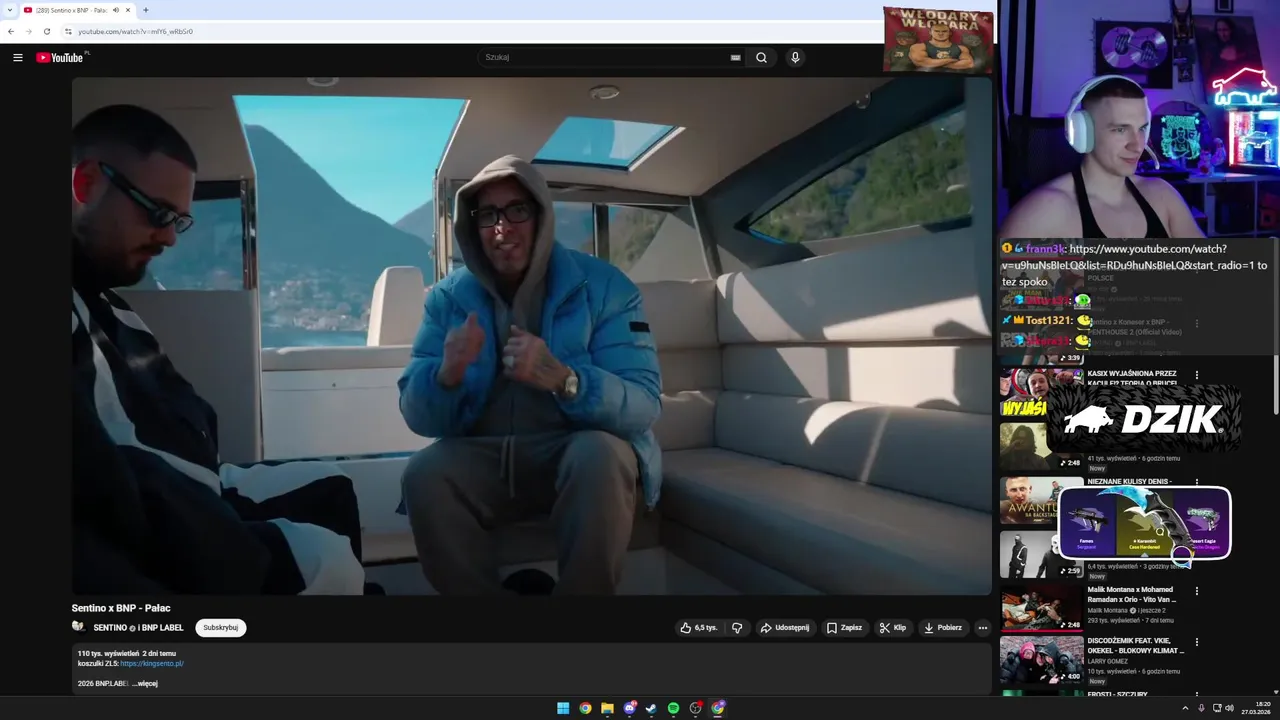Image resolution: width=1280 pixels, height=720 pixels.
Task: Open Steam from the taskbar
Action: (x=651, y=708)
